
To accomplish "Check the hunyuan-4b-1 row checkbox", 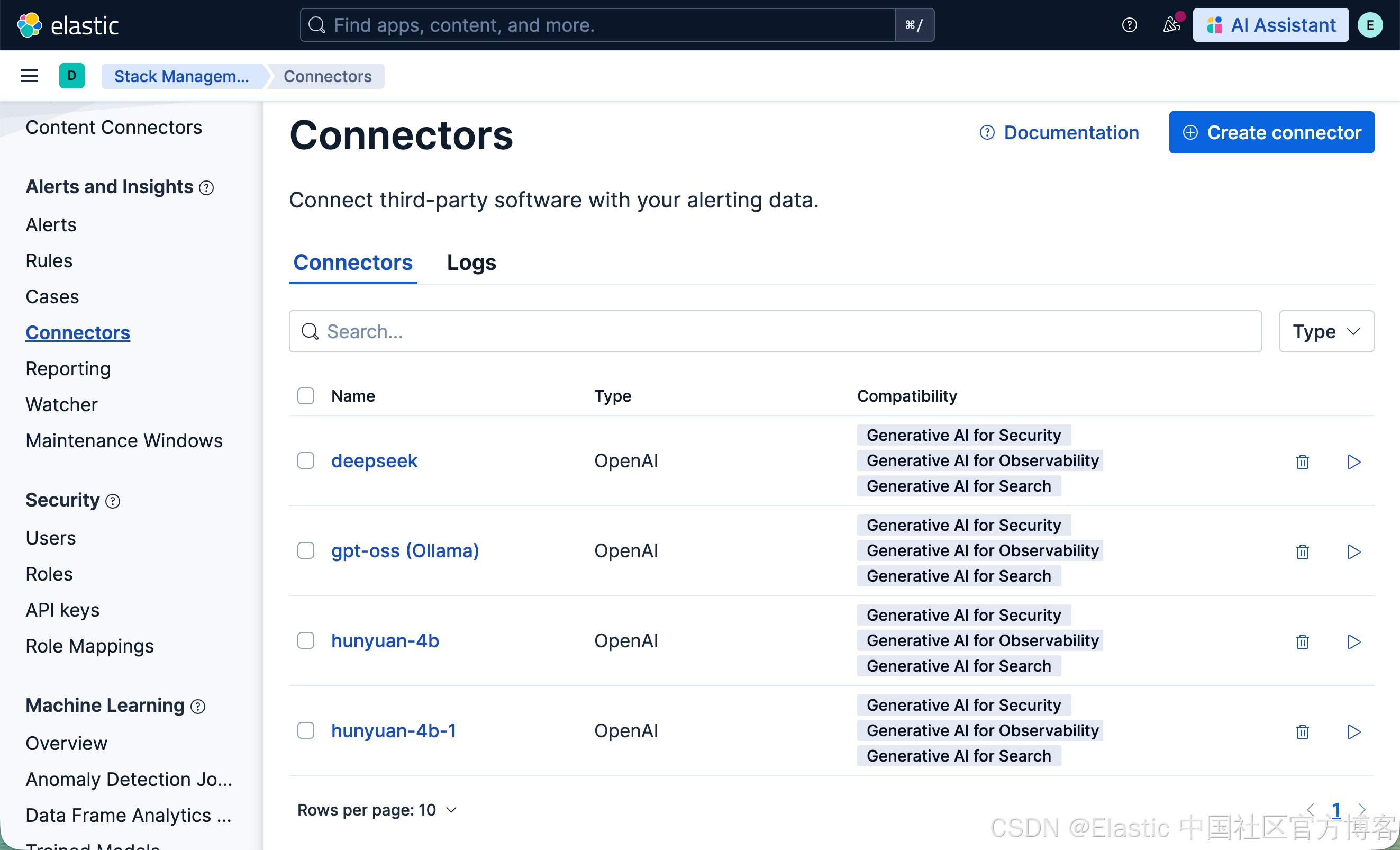I will pos(306,731).
